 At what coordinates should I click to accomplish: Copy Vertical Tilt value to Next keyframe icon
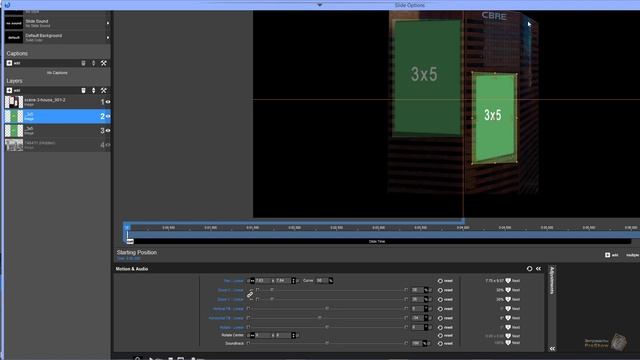pos(508,309)
